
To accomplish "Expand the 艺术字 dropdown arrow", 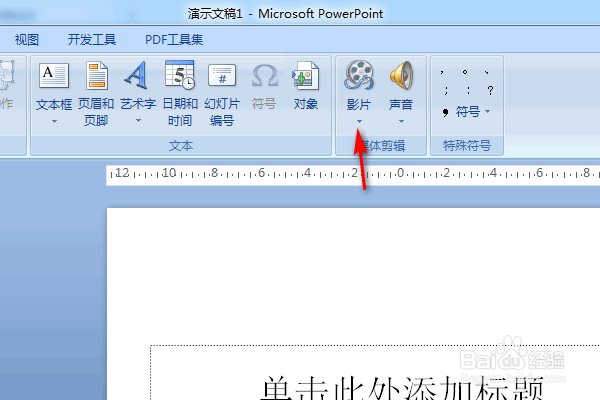I will pyautogui.click(x=138, y=121).
